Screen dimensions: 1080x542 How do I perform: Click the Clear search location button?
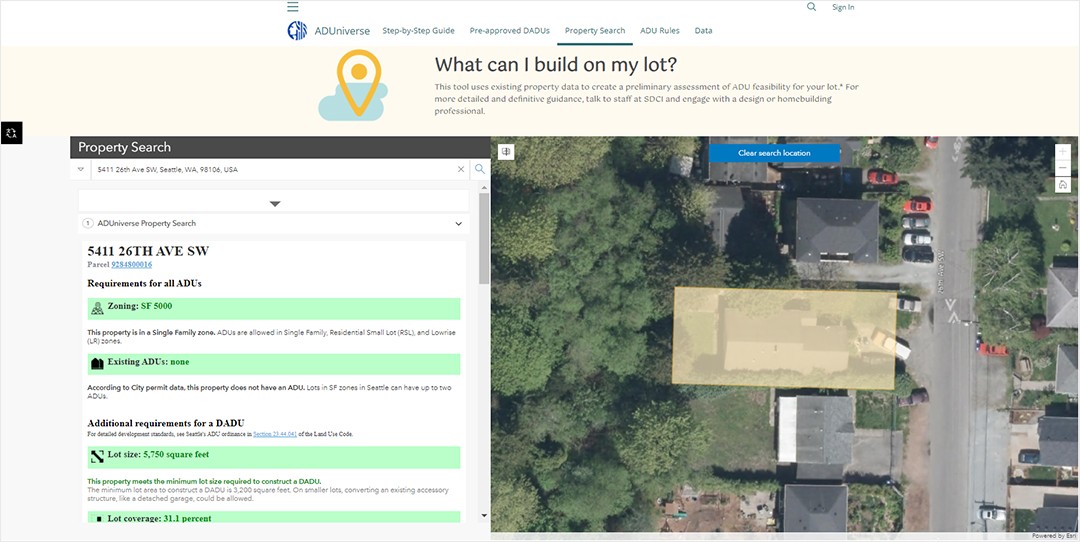(x=774, y=153)
